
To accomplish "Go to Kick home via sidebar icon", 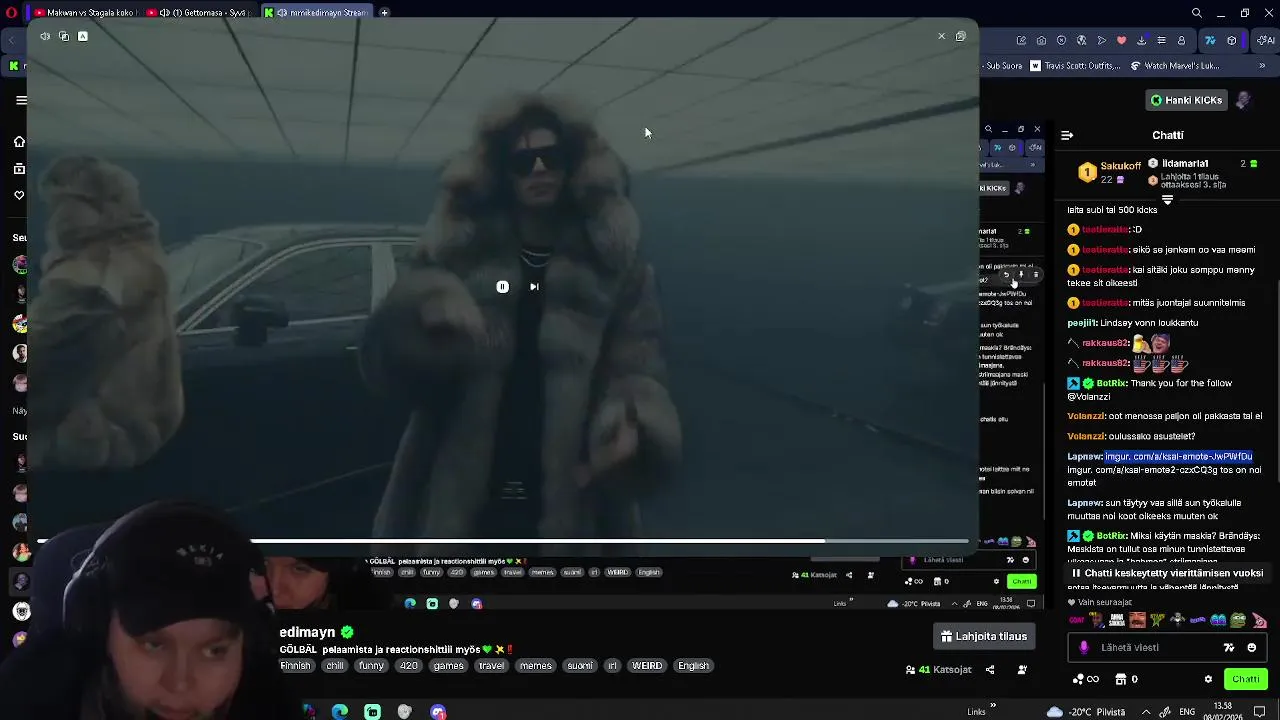I will tap(19, 141).
